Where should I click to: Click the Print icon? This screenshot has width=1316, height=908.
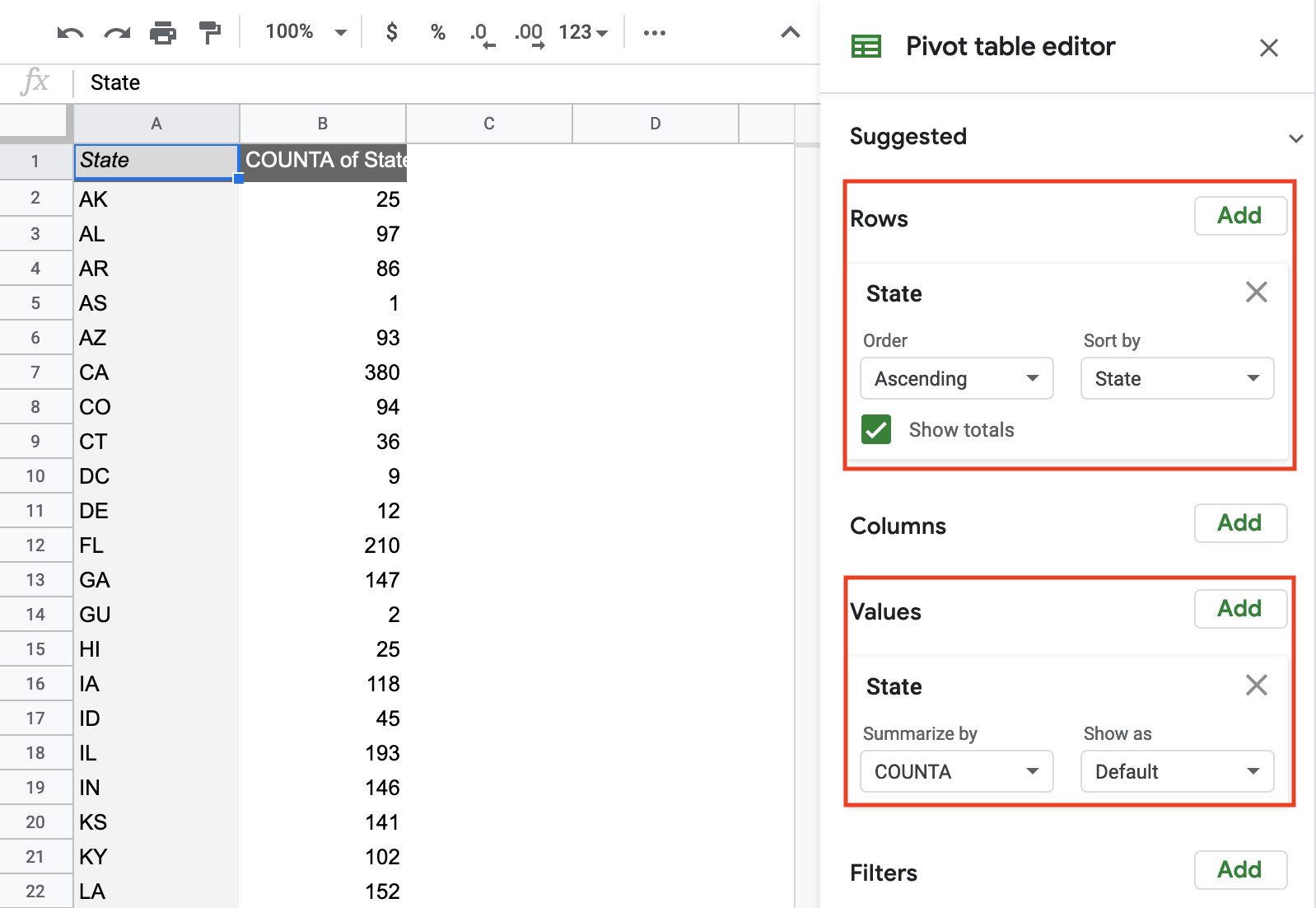tap(163, 33)
